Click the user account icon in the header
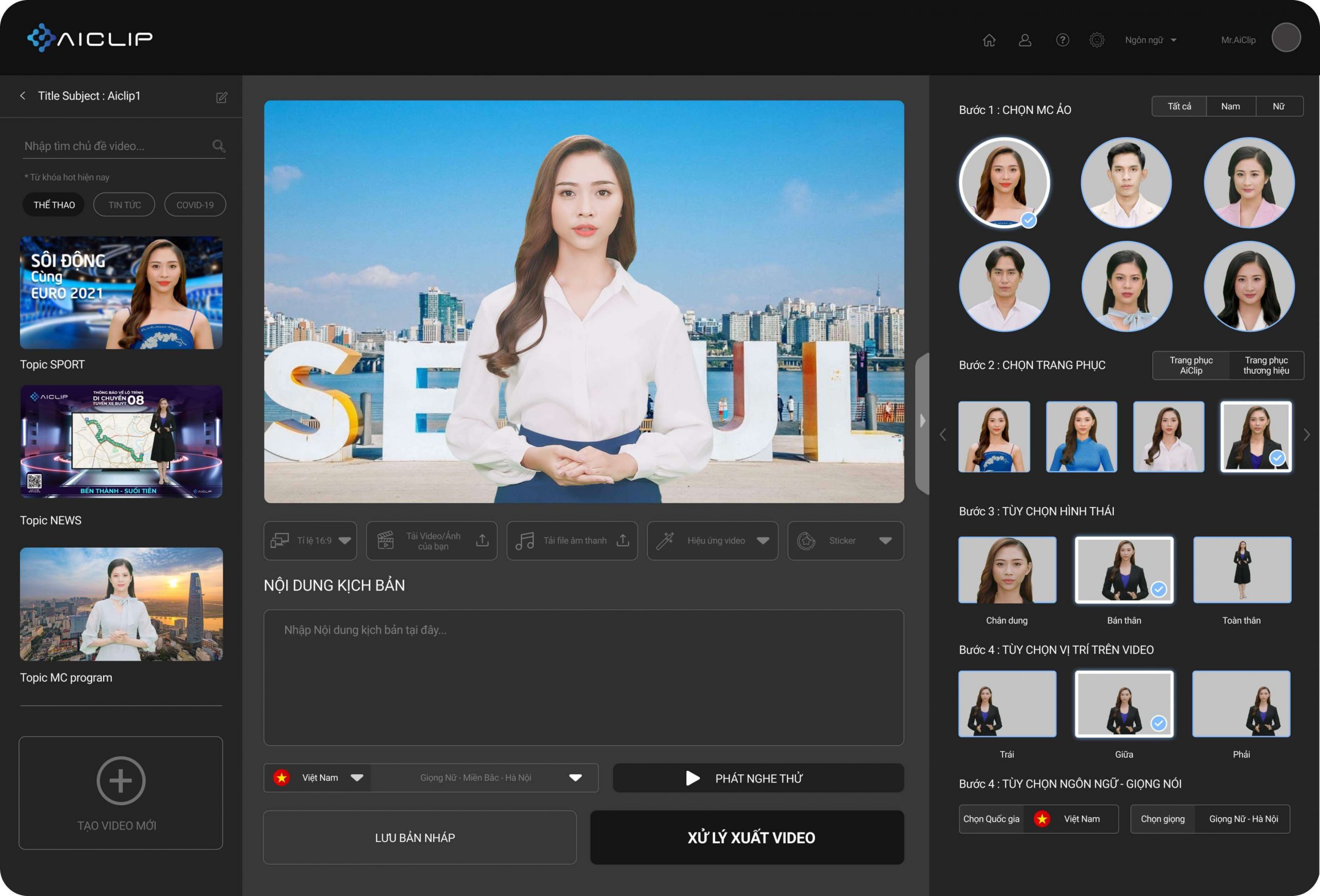The width and height of the screenshot is (1320, 896). tap(1025, 40)
